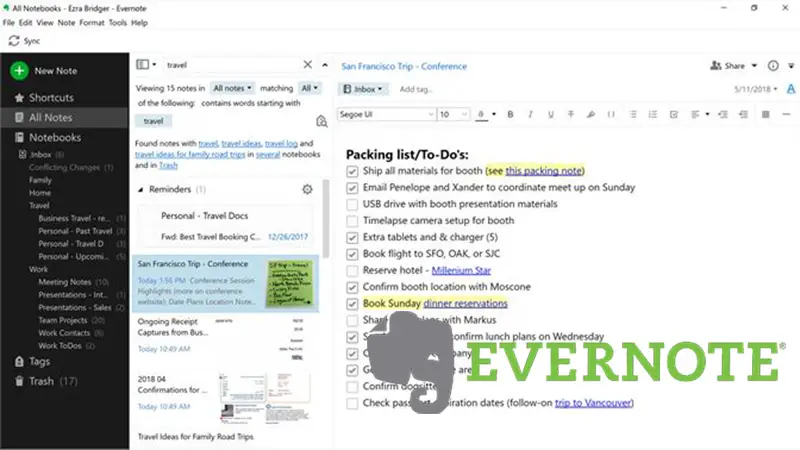Open Shortcuts star in sidebar
800x450 pixels.
pos(19,97)
